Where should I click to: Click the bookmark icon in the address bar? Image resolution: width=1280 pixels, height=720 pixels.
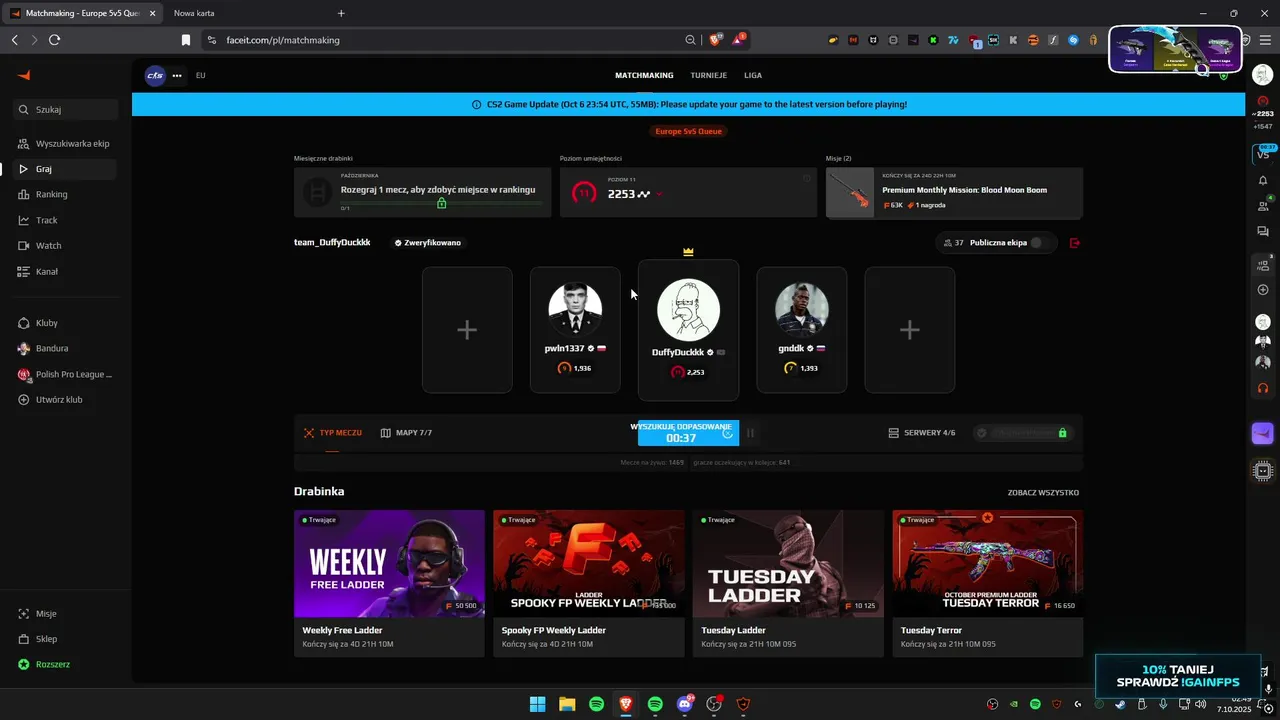coord(186,40)
